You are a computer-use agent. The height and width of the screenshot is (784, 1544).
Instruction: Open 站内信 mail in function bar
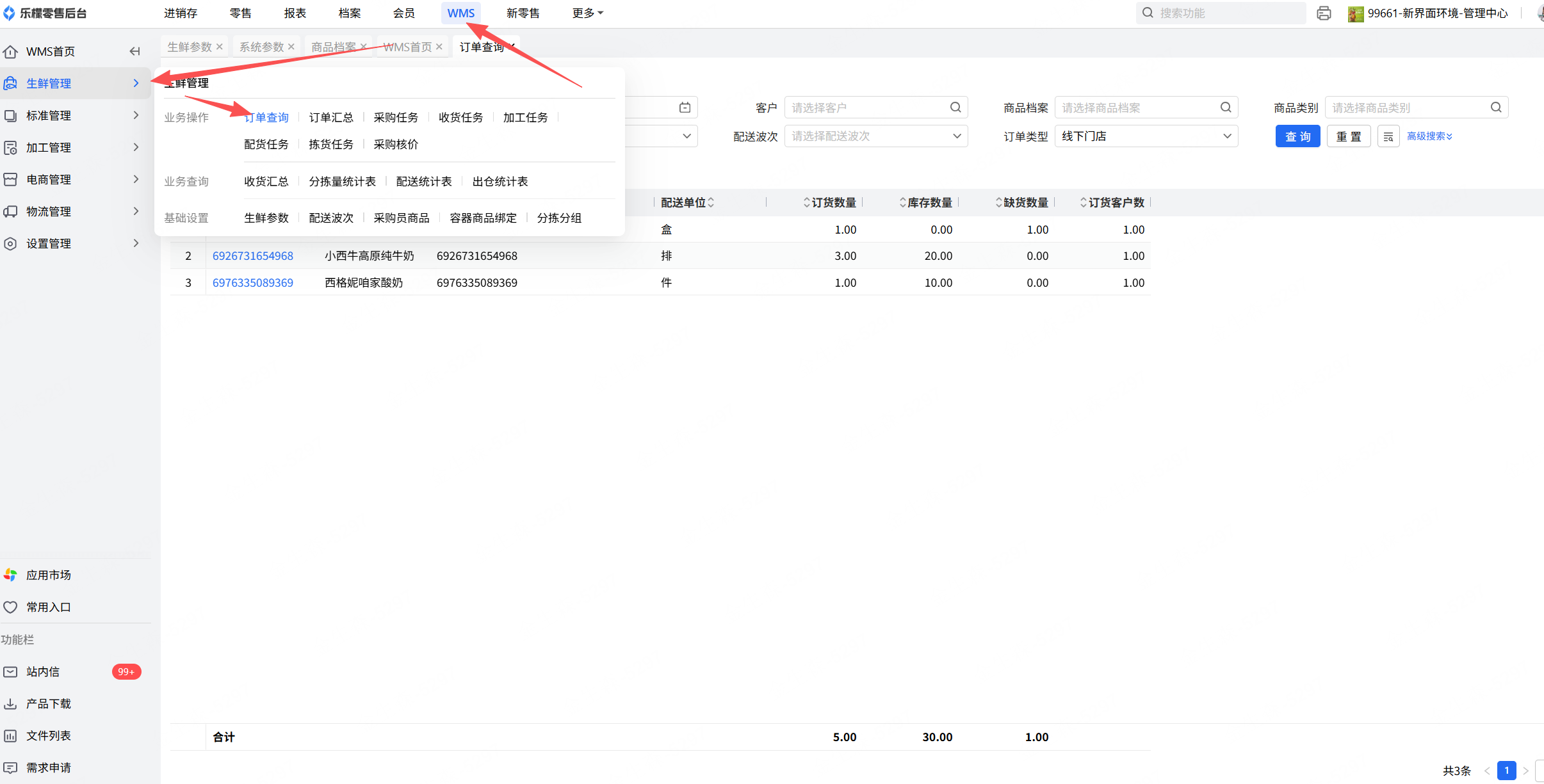click(x=43, y=671)
